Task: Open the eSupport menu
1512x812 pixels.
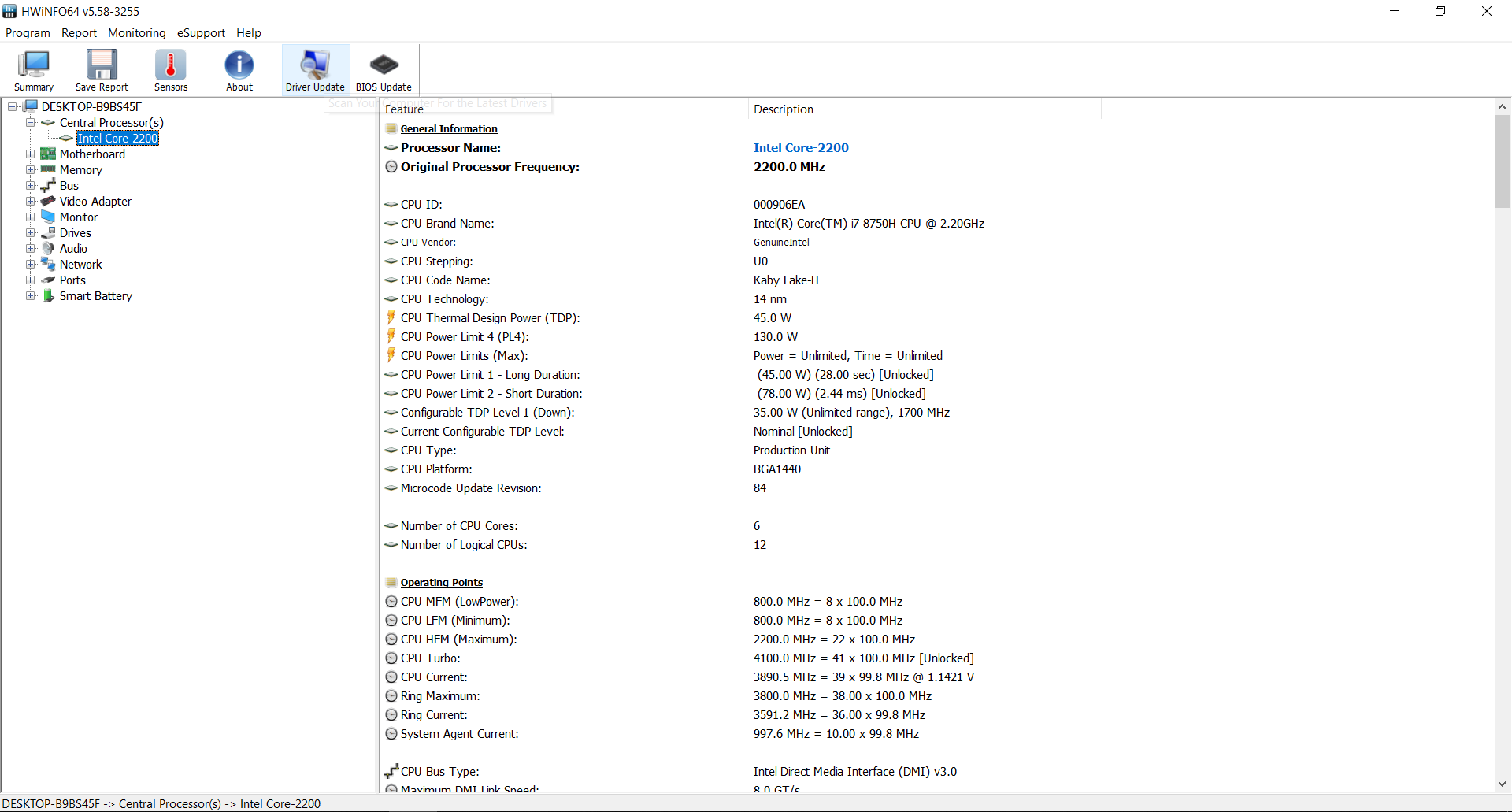Action: 201,33
